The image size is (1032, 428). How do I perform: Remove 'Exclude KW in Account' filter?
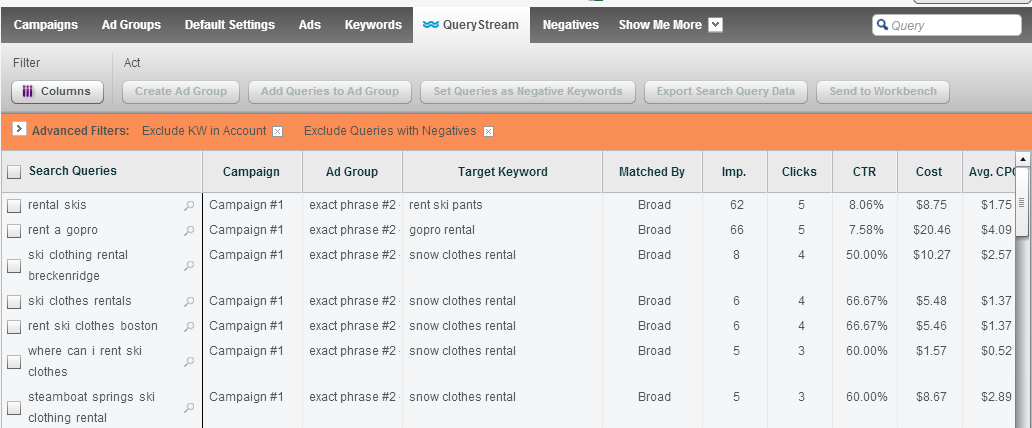pos(278,132)
